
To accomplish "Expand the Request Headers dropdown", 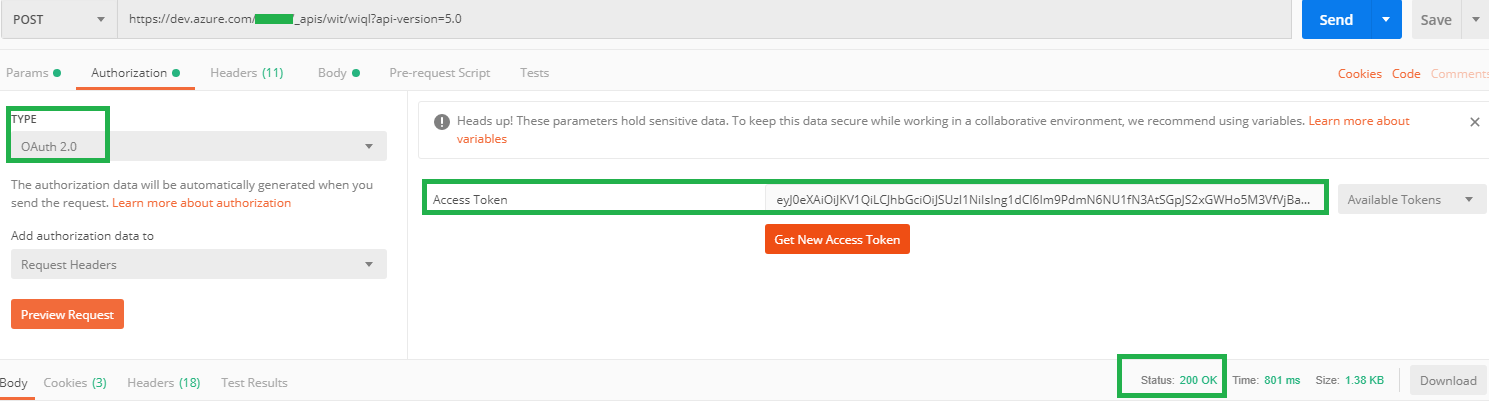I will [x=198, y=265].
